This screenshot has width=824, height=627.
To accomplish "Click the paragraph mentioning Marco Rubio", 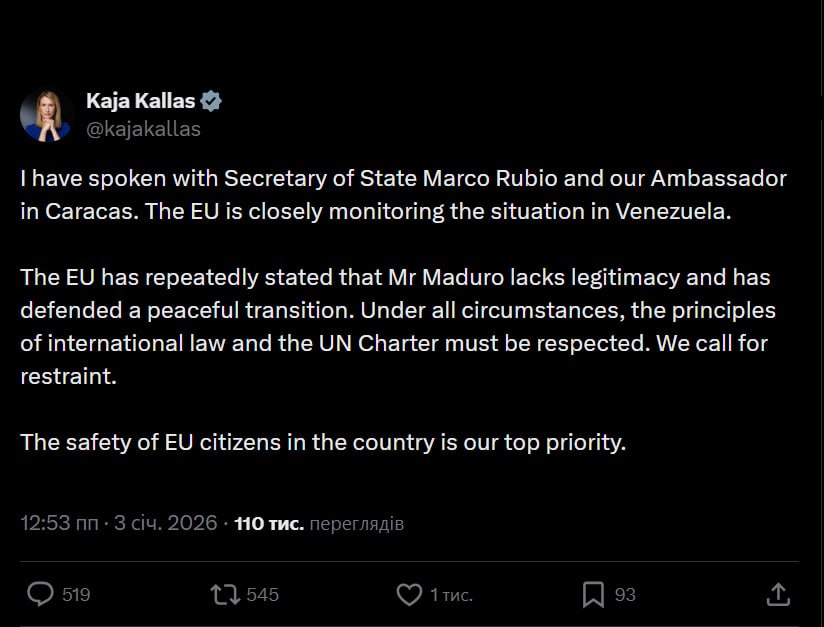I will [x=403, y=195].
